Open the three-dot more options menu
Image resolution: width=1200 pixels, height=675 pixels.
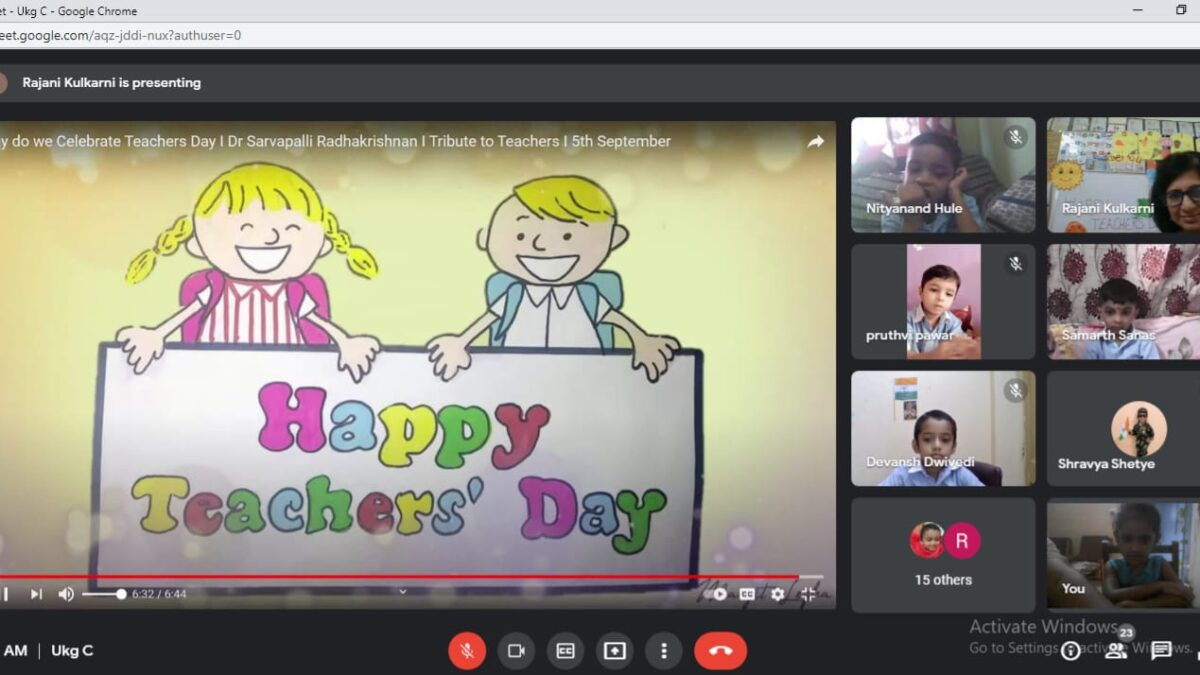tap(663, 651)
